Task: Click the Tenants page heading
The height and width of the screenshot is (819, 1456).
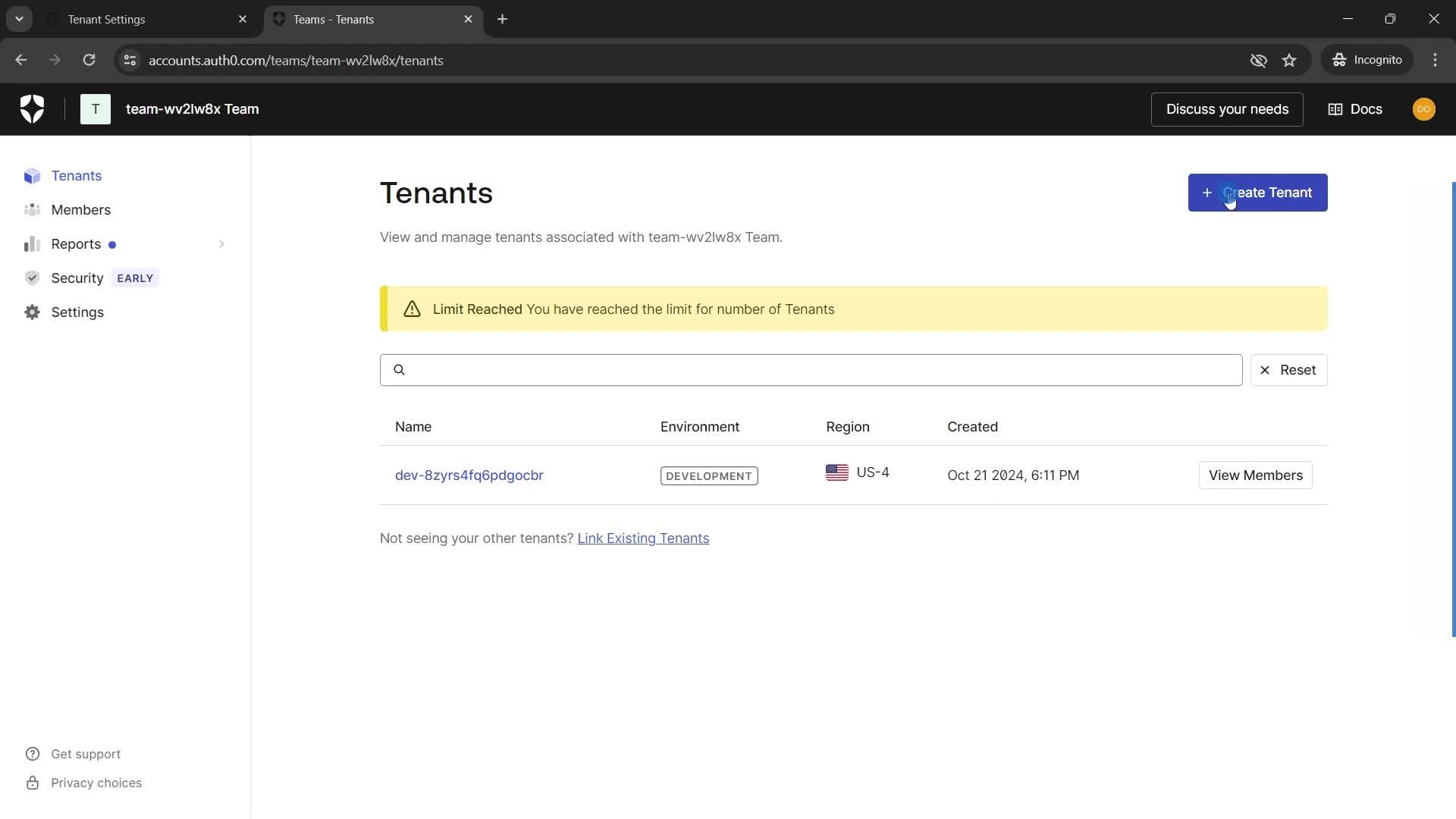Action: [436, 193]
